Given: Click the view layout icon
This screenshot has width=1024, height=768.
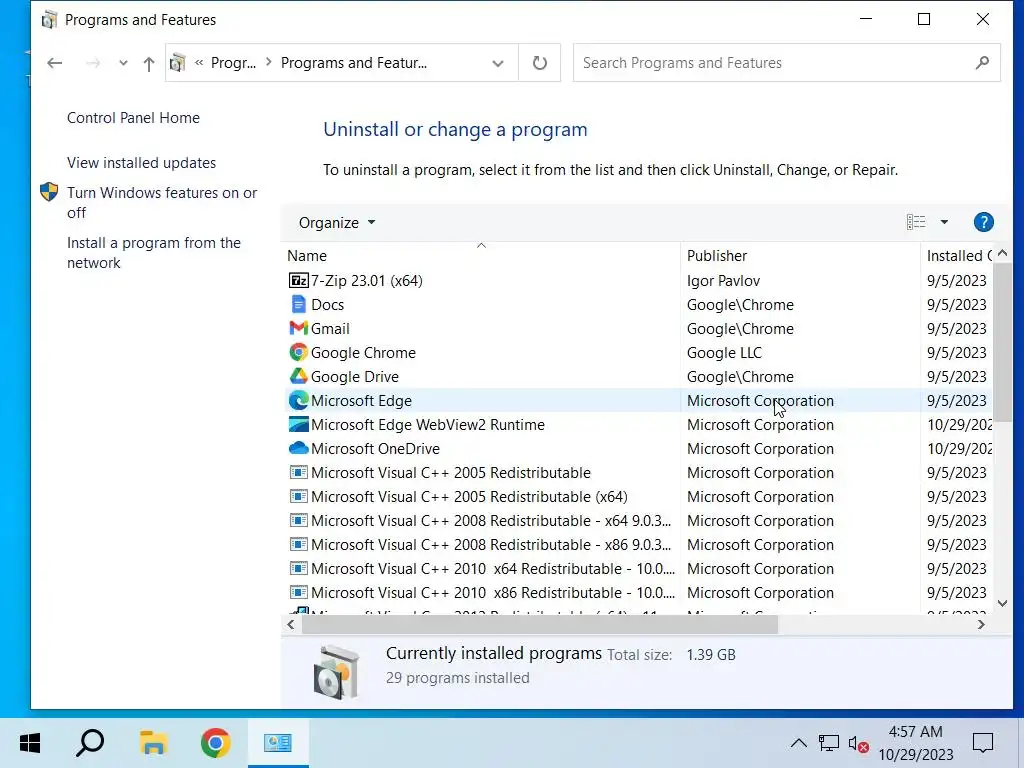Looking at the screenshot, I should (916, 223).
